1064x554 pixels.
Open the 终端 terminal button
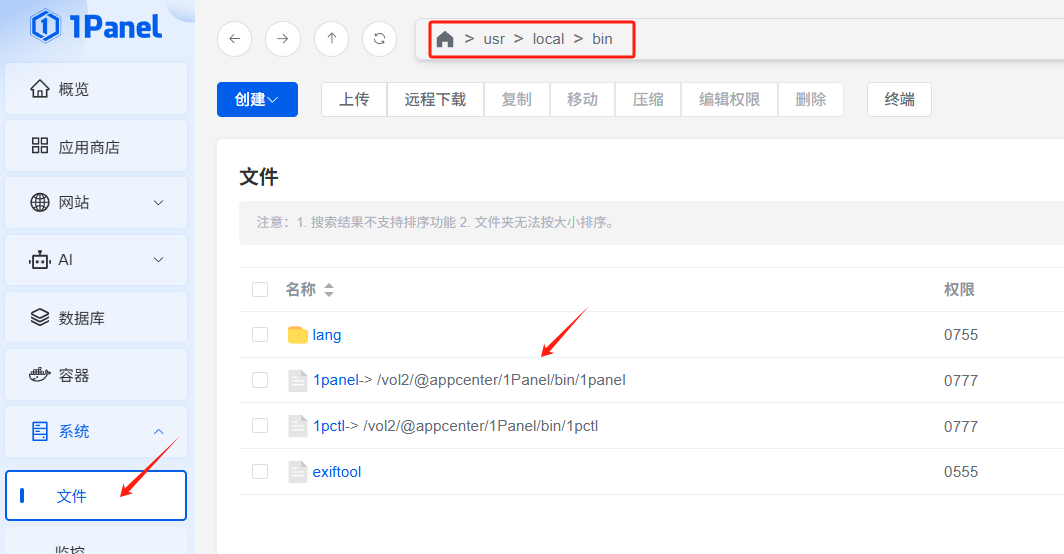coord(899,99)
